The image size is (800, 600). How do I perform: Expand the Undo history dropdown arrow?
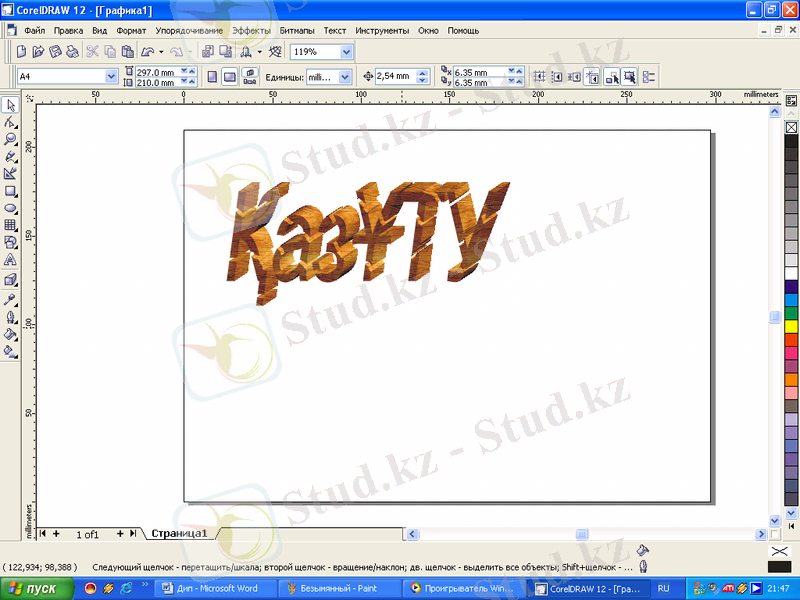pos(161,52)
